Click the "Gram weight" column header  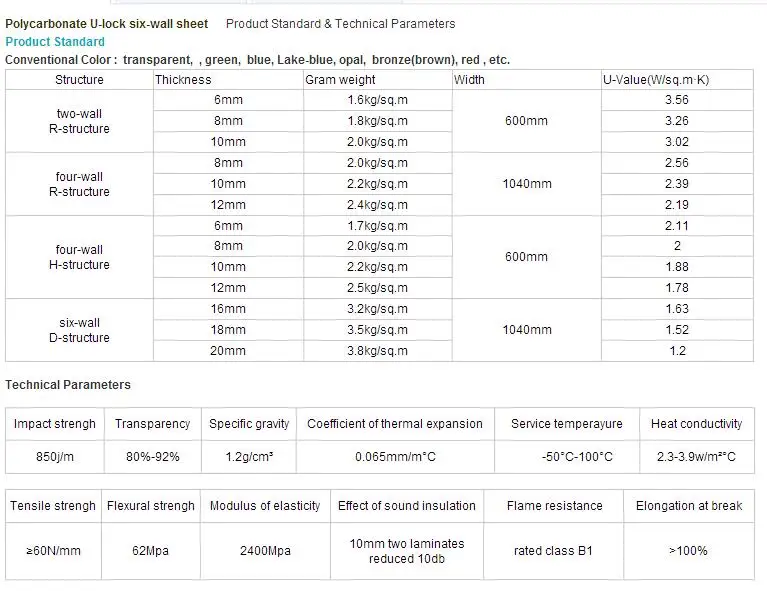(342, 80)
